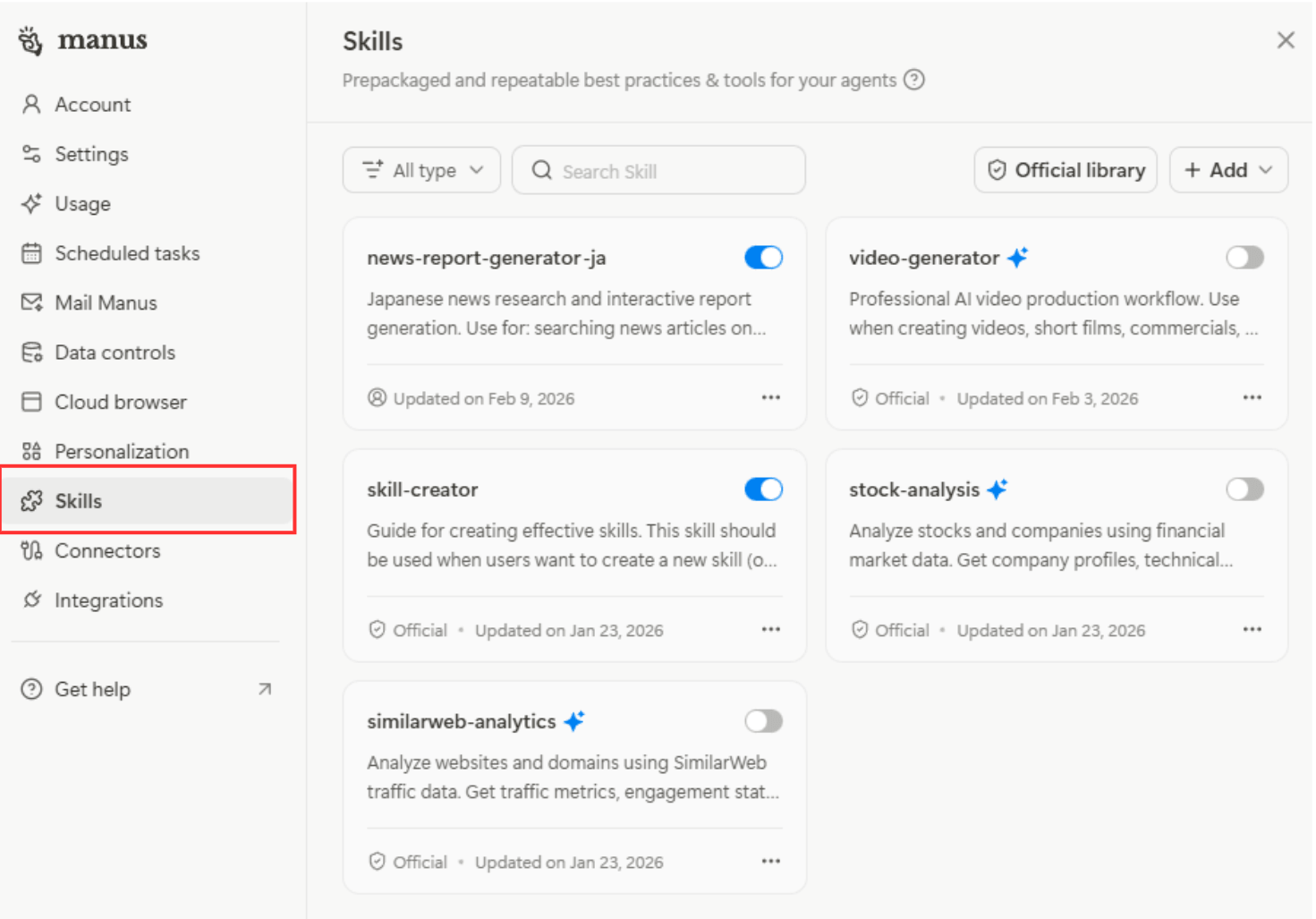Screen dimensions: 1316x919
Task: Enable the video-generator skill toggle
Action: pyautogui.click(x=1244, y=258)
